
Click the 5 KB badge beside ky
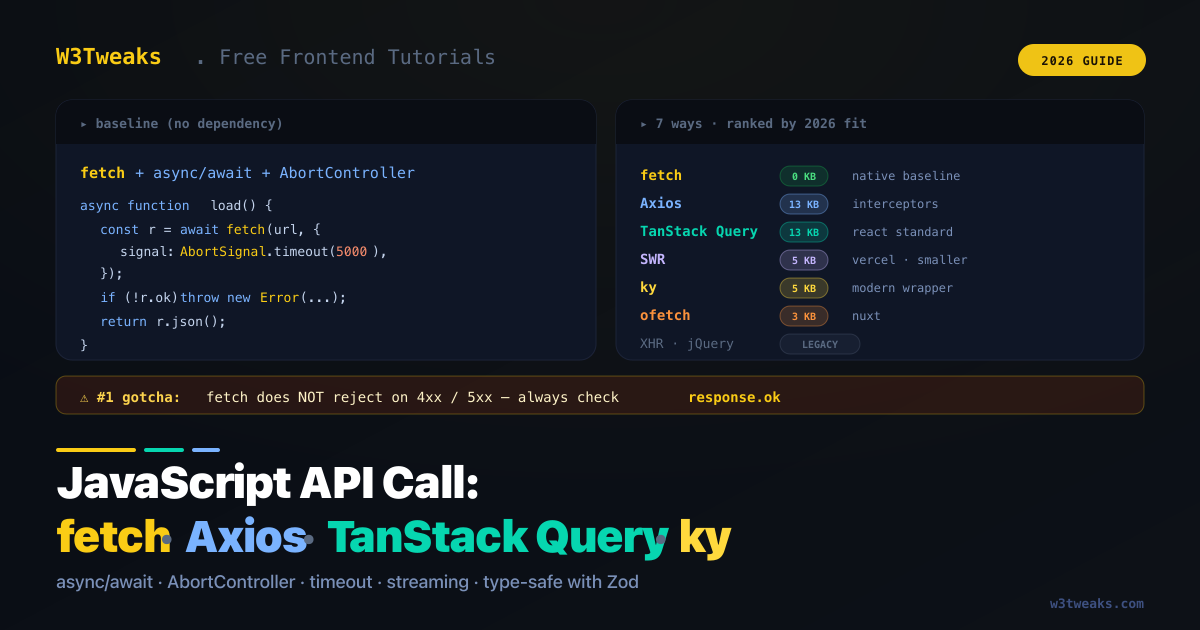pos(804,288)
